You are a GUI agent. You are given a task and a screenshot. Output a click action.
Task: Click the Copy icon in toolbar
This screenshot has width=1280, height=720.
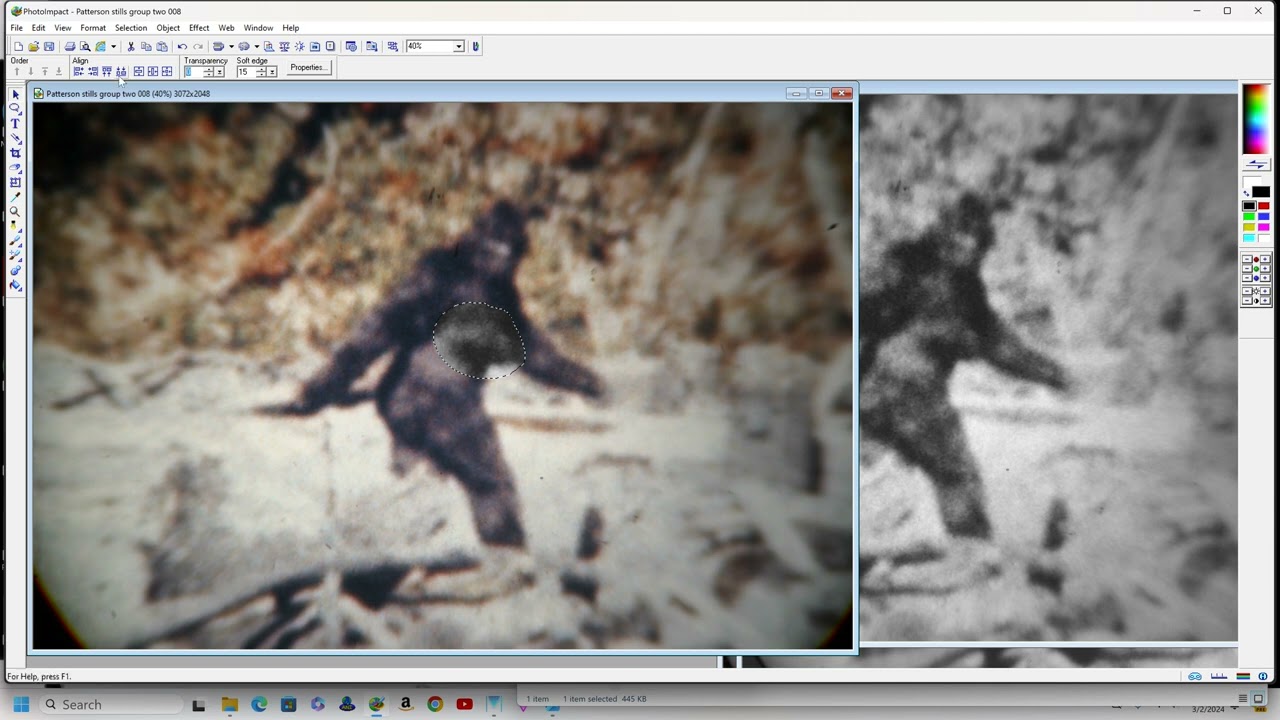click(x=146, y=46)
